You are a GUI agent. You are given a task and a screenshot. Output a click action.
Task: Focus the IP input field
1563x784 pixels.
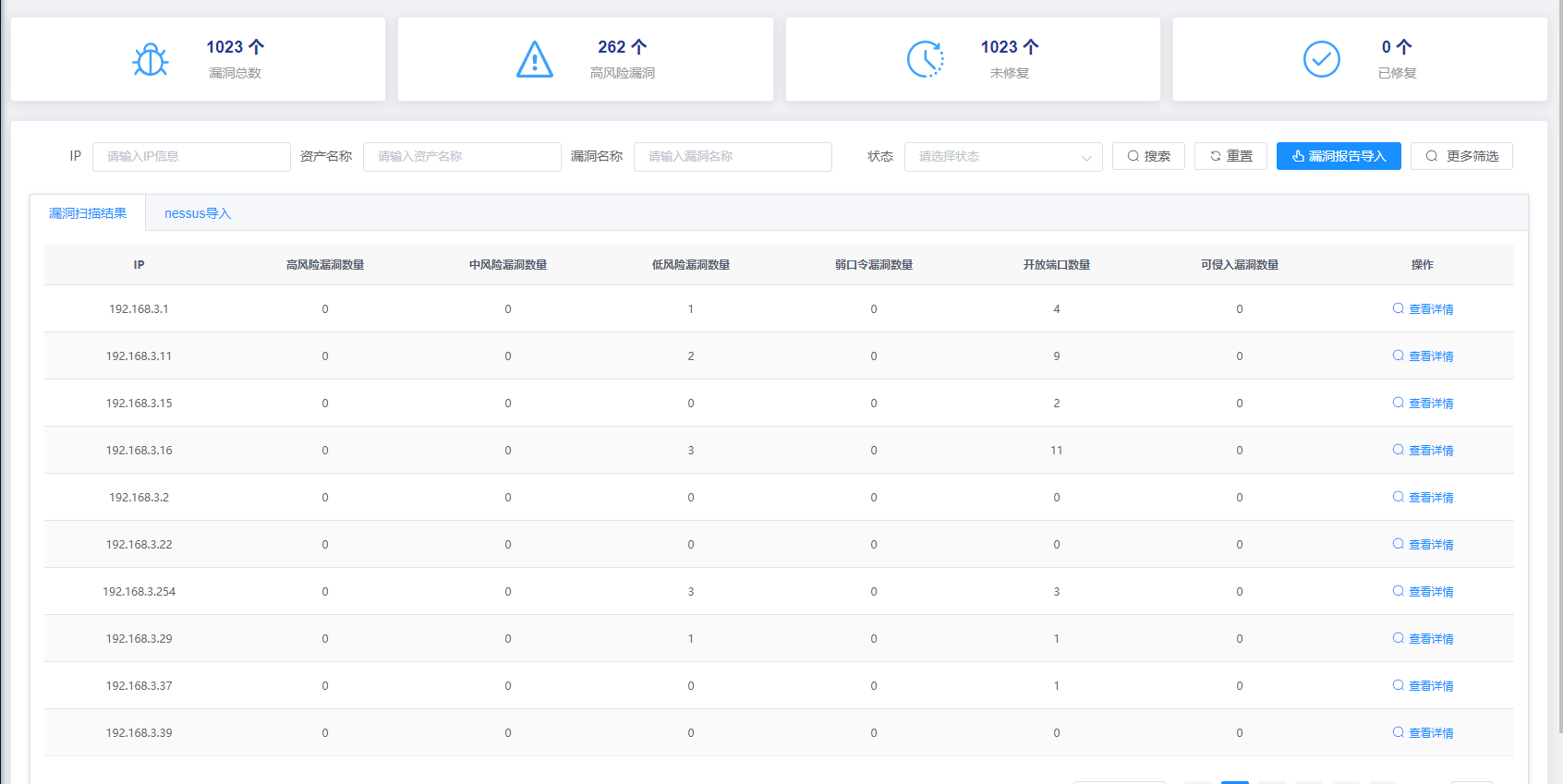point(191,157)
